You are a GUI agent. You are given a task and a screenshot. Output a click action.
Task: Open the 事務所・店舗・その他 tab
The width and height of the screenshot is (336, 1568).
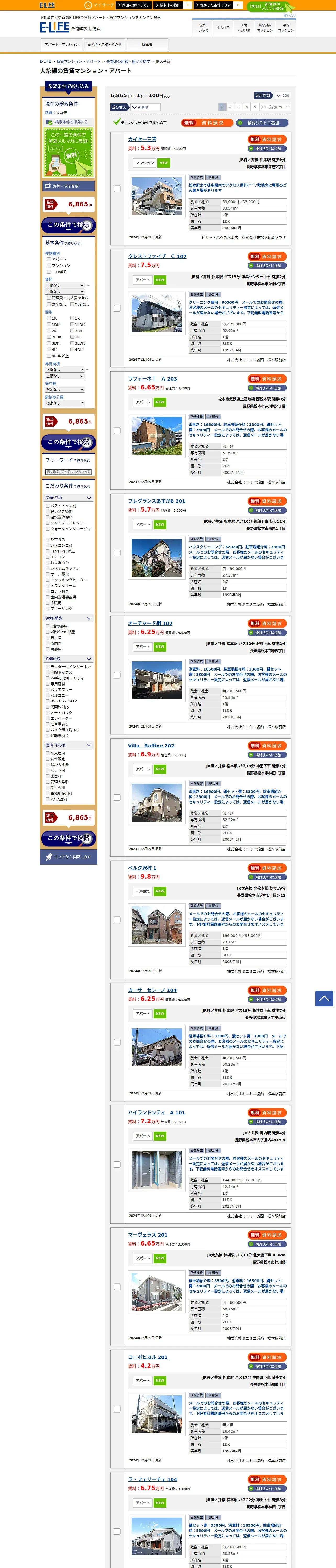click(x=104, y=44)
